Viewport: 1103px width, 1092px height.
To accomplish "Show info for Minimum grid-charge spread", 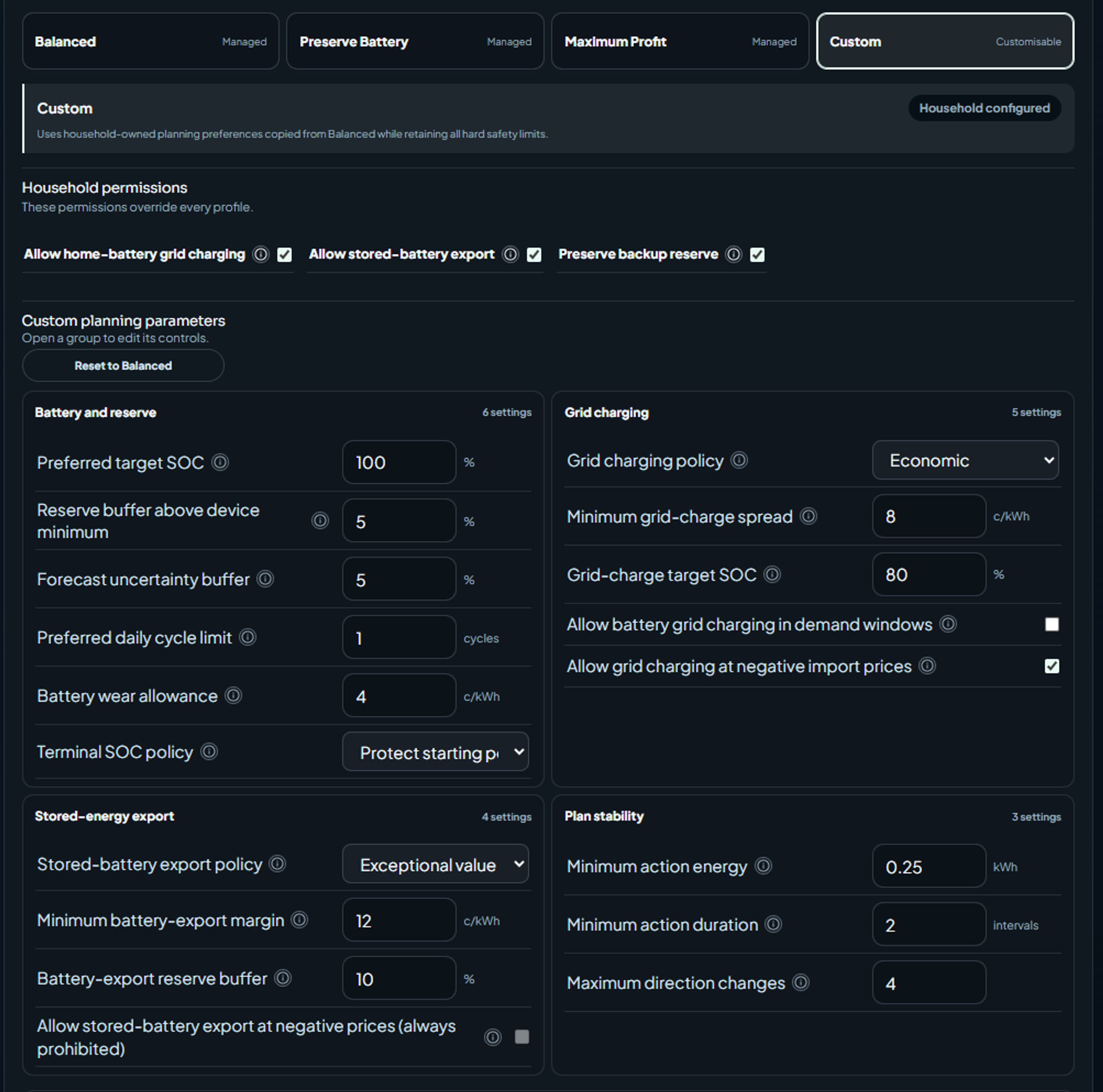I will [808, 516].
